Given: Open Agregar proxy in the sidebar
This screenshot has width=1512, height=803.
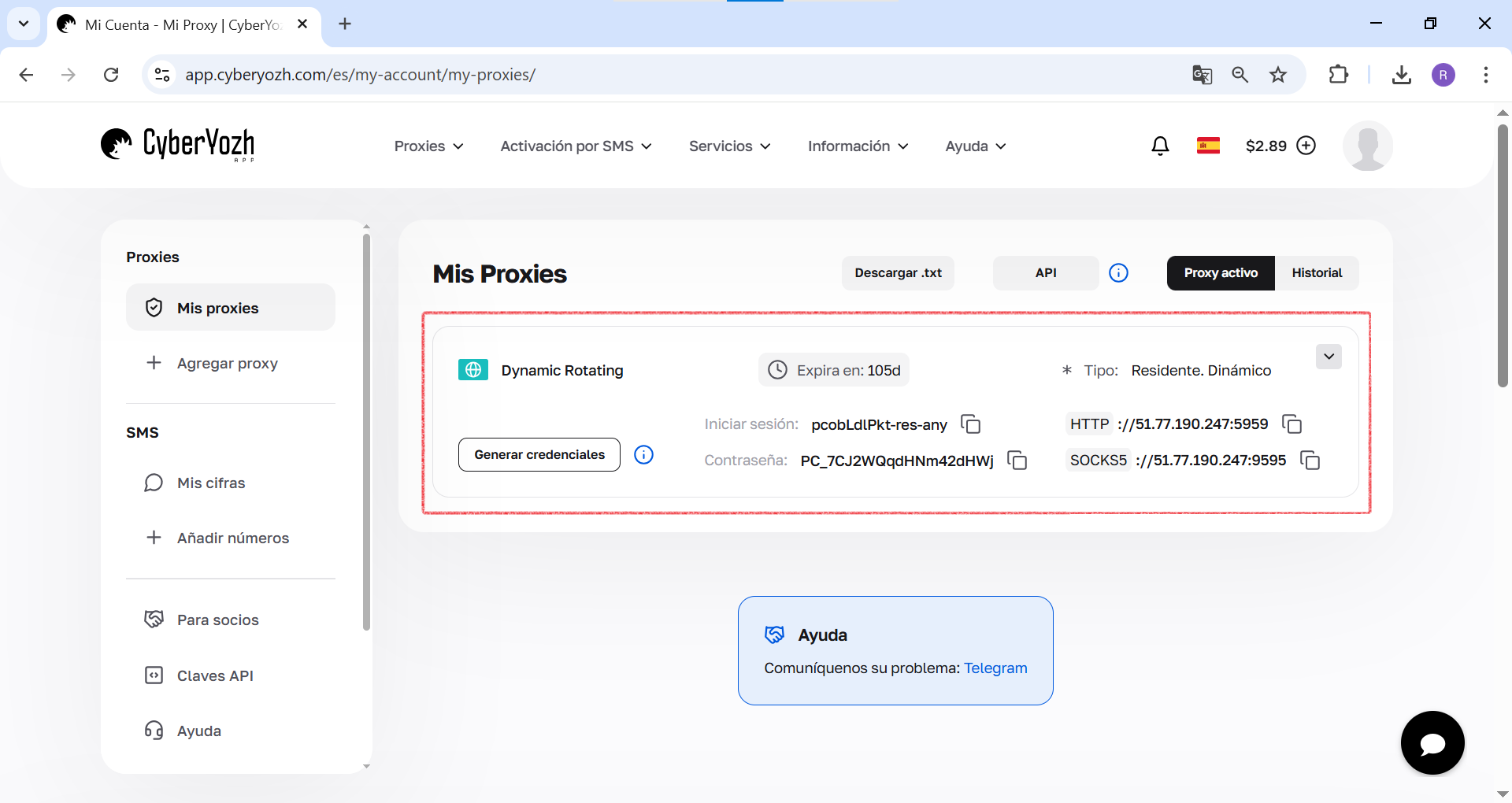Looking at the screenshot, I should coord(227,364).
